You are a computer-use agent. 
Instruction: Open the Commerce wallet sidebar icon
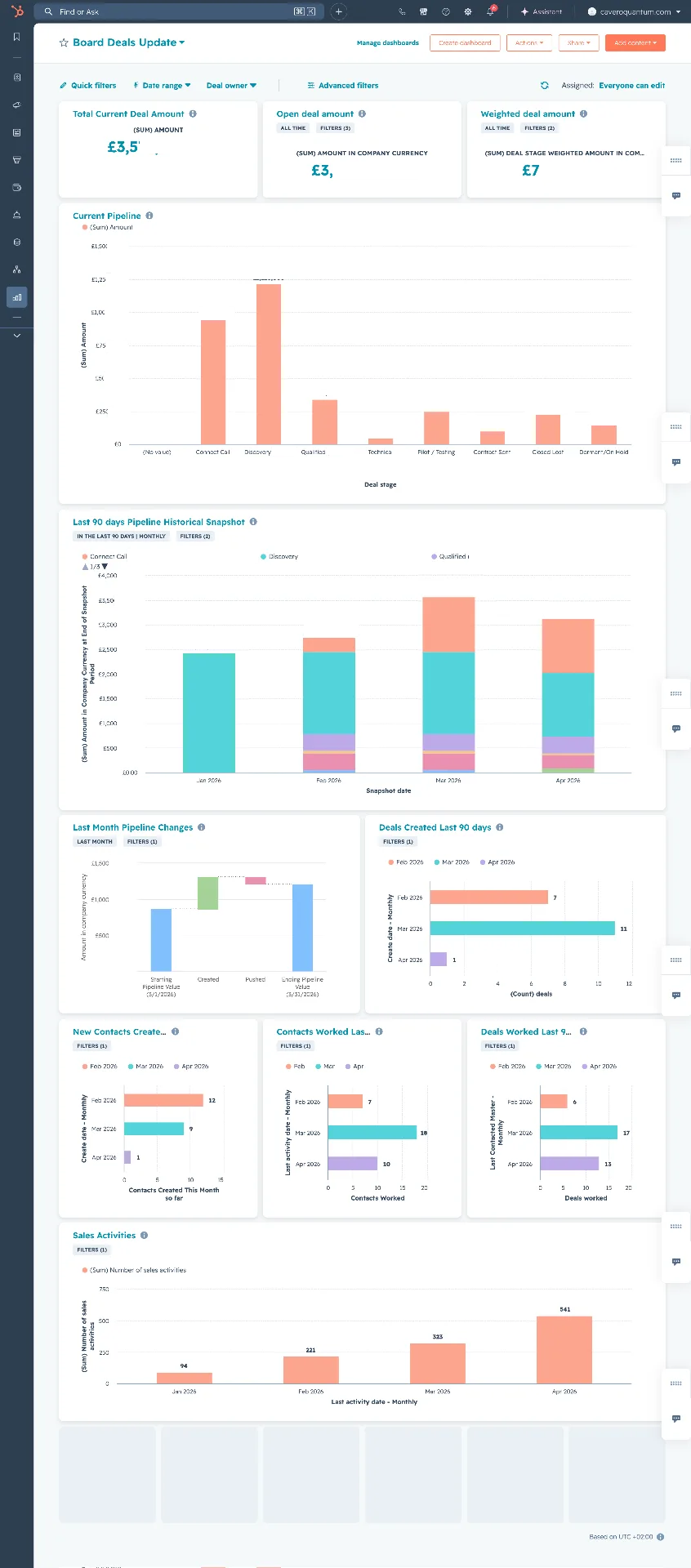(16, 187)
